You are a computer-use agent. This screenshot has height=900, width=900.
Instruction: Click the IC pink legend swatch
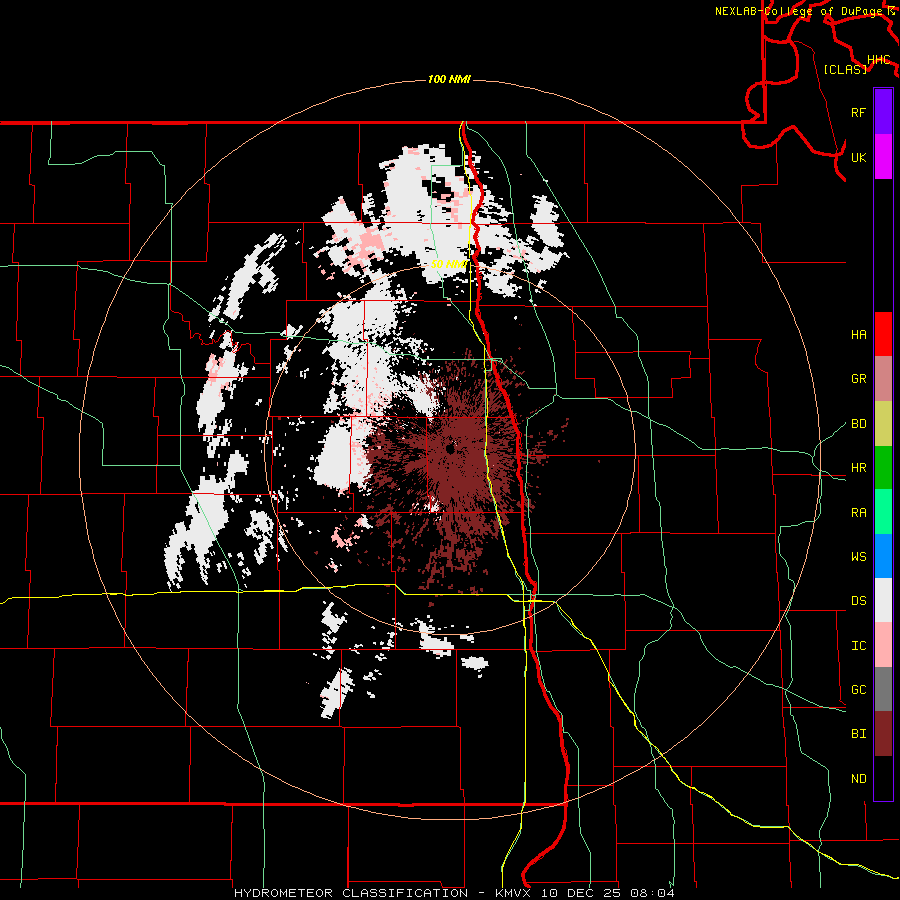point(883,645)
